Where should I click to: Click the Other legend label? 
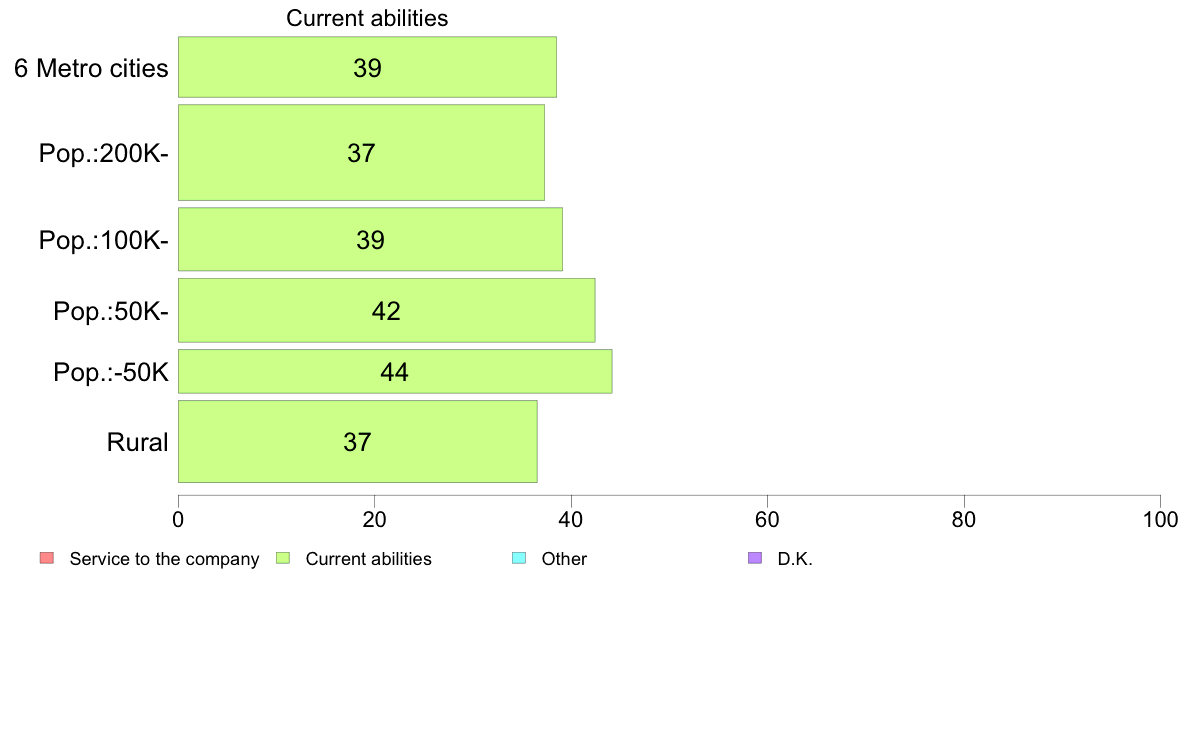(564, 559)
